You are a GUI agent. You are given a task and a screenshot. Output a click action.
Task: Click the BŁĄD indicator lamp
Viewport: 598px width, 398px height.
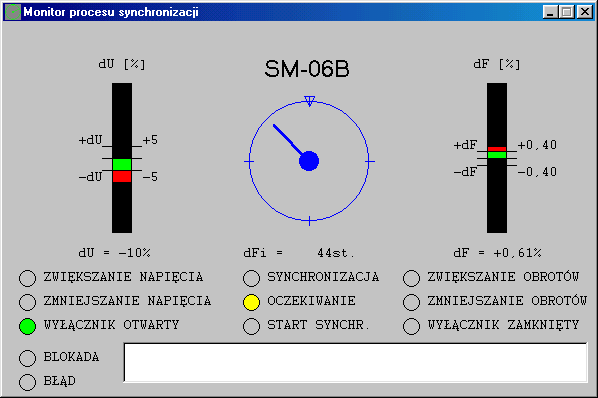[x=27, y=382]
